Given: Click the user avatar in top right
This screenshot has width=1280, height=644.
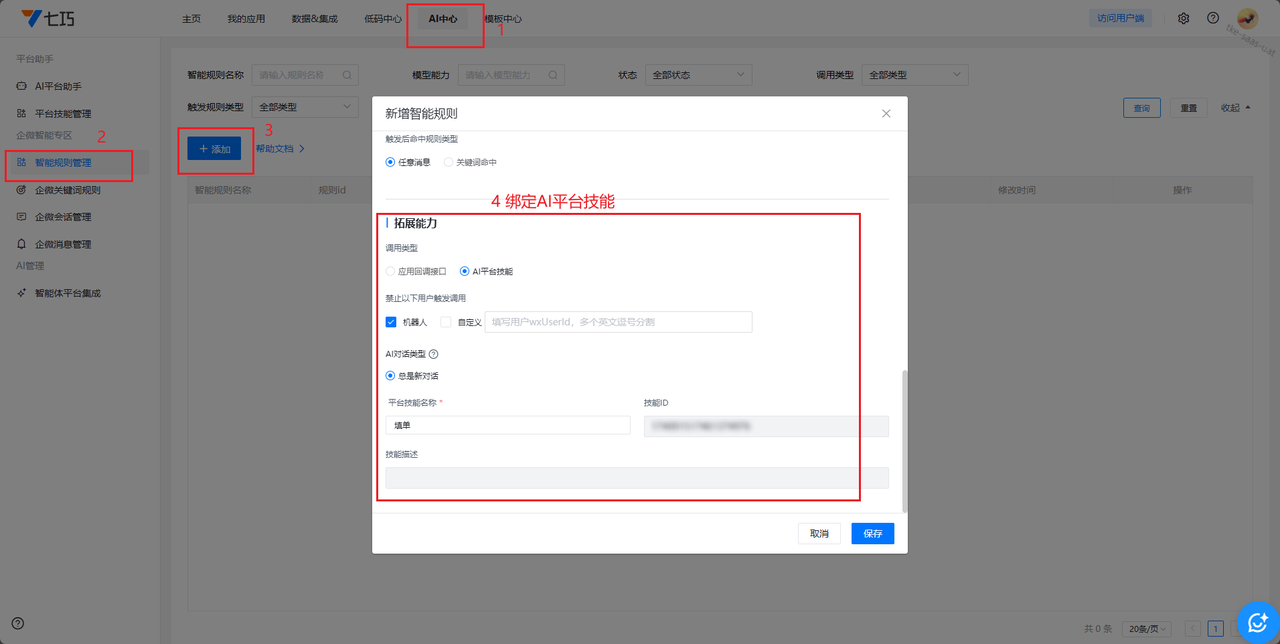Looking at the screenshot, I should click(x=1247, y=19).
